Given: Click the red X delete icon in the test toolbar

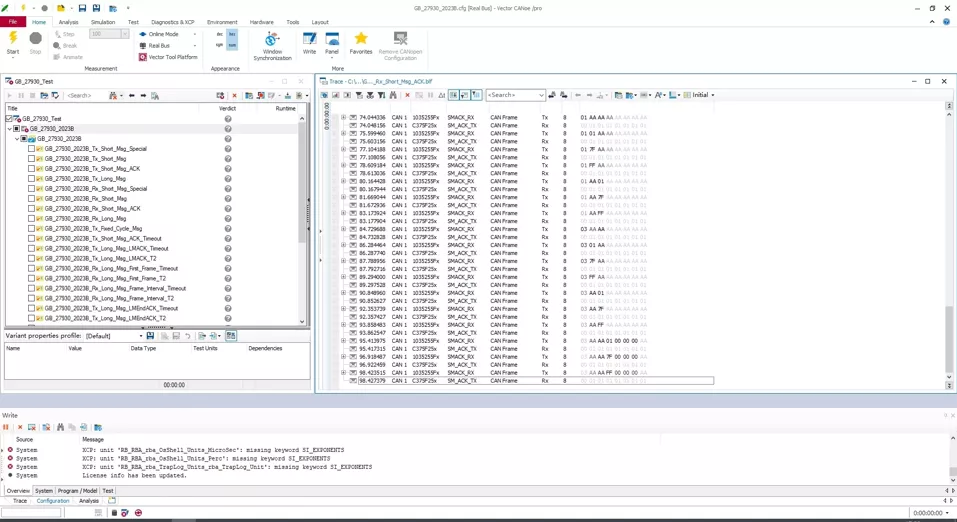Looking at the screenshot, I should pos(234,95).
